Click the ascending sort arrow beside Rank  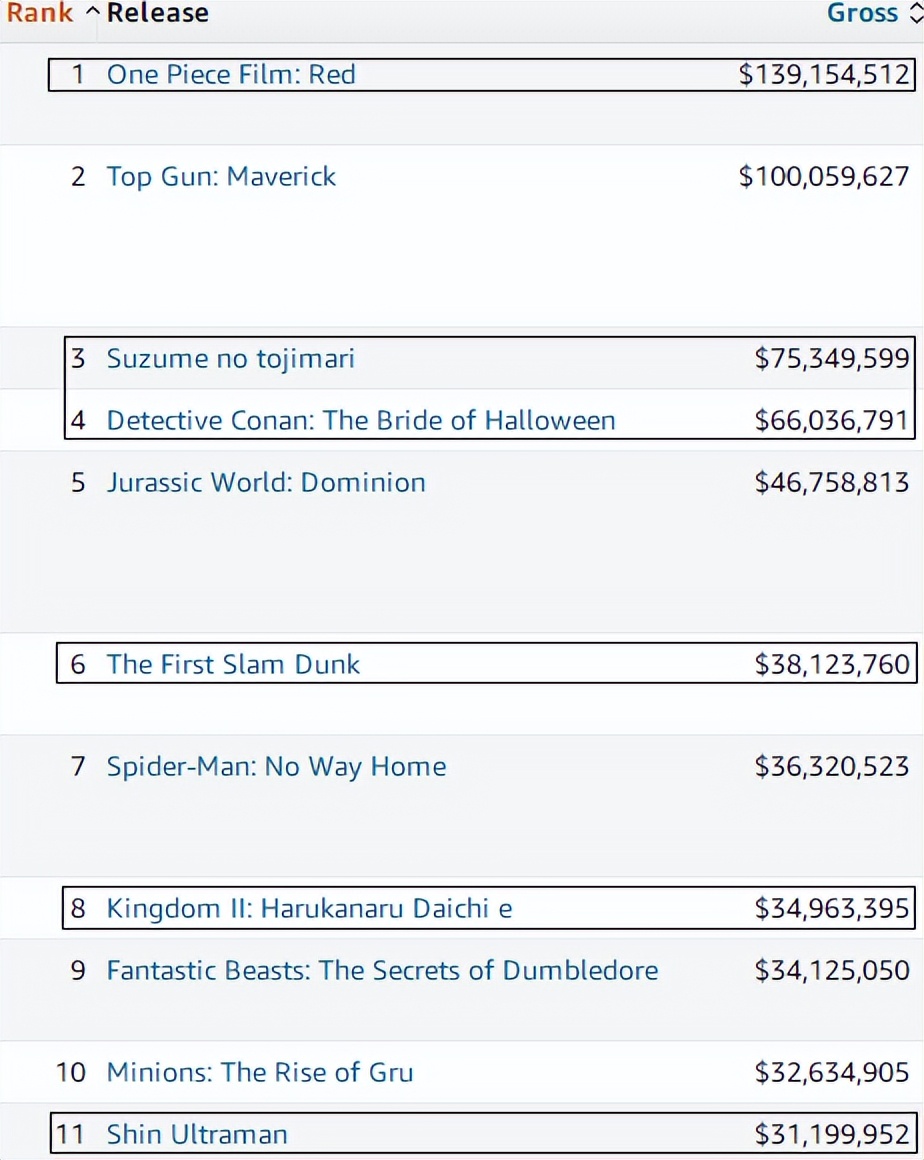click(91, 14)
